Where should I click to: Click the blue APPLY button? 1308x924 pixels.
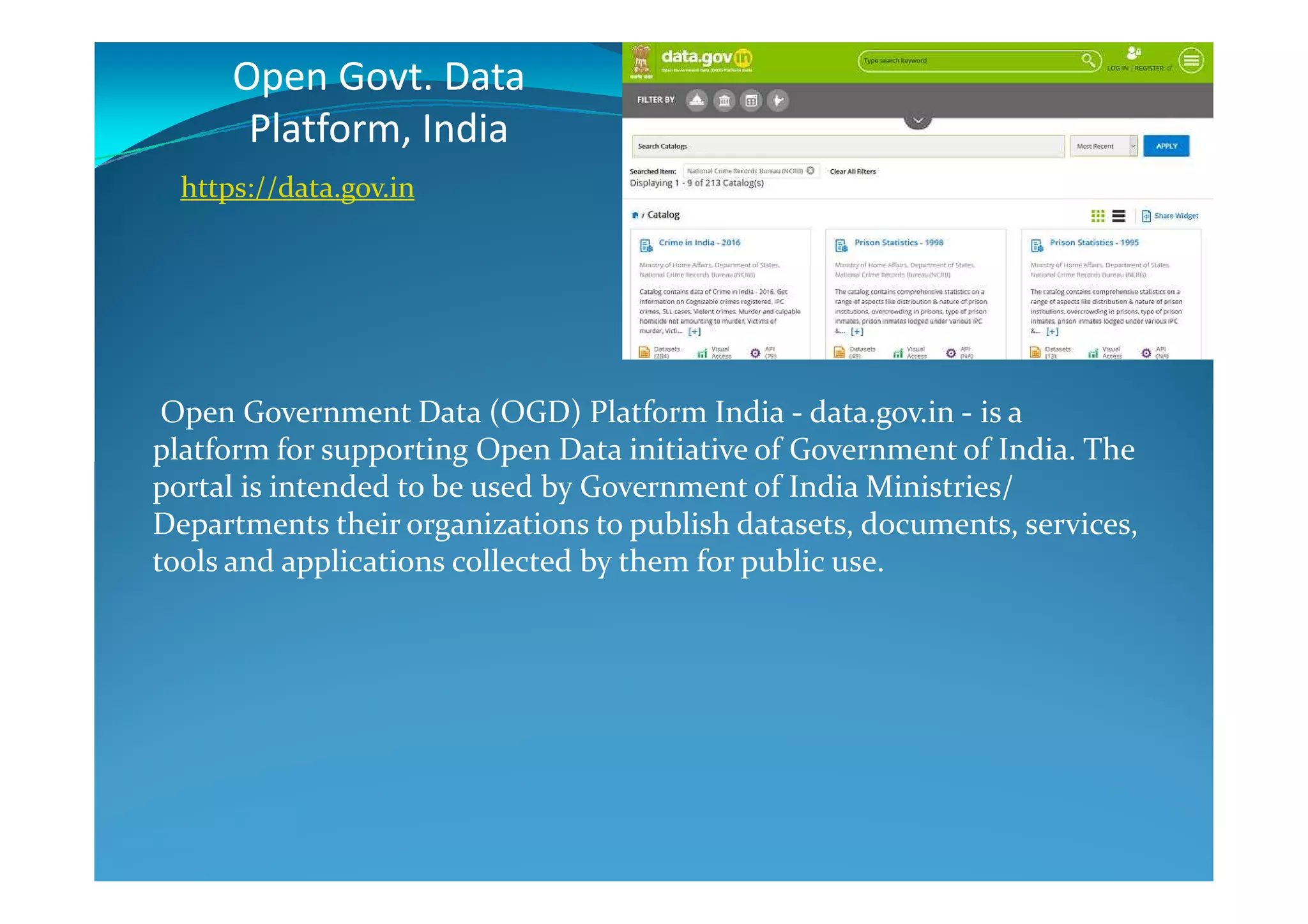pyautogui.click(x=1166, y=146)
